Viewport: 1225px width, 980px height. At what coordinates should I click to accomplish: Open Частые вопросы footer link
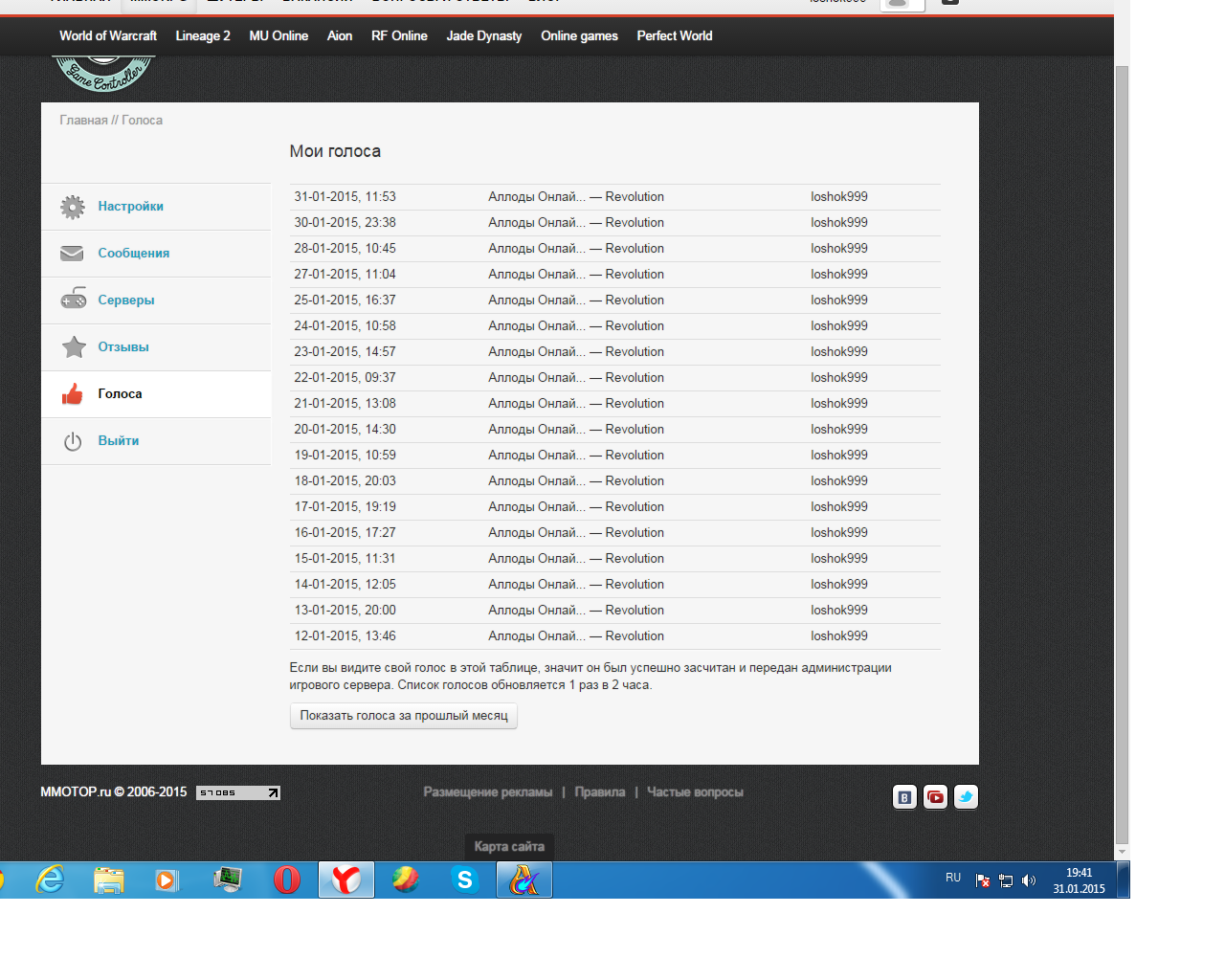point(695,792)
